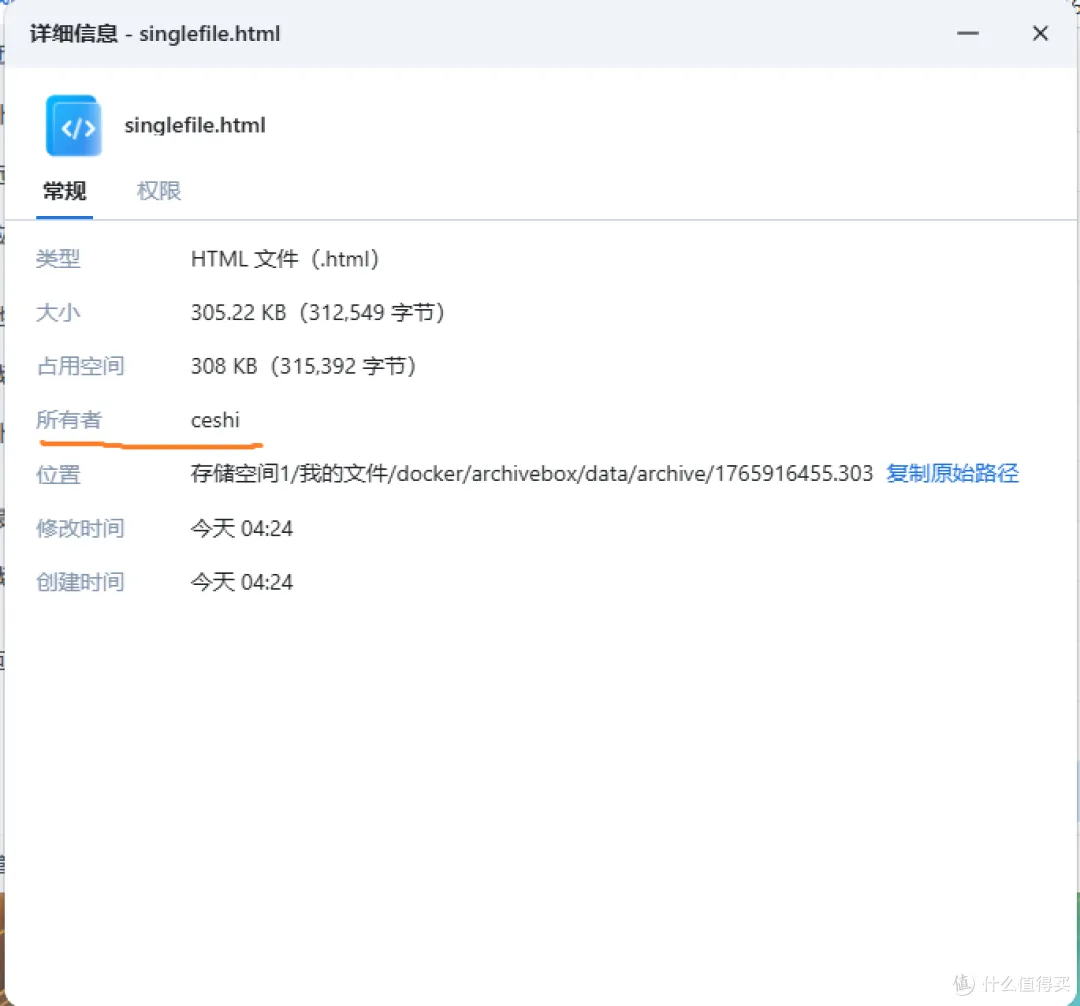Click the singlefile.html file type icon
The image size is (1080, 1006).
pos(74,126)
